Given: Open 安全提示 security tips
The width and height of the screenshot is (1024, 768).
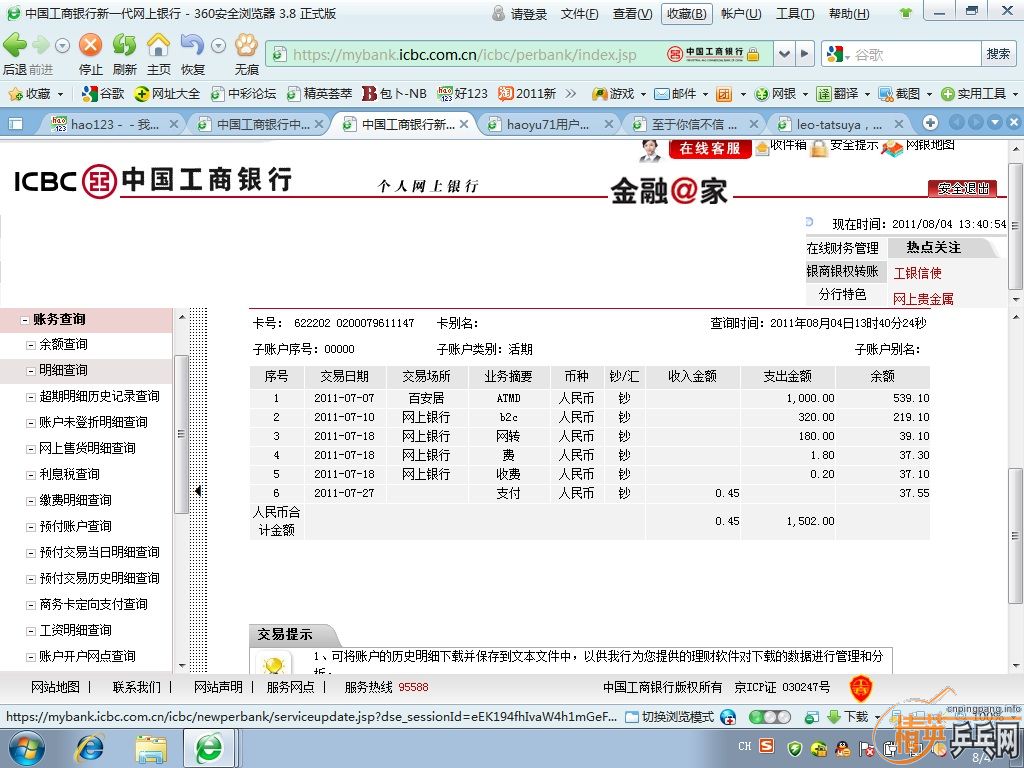Looking at the screenshot, I should point(845,146).
